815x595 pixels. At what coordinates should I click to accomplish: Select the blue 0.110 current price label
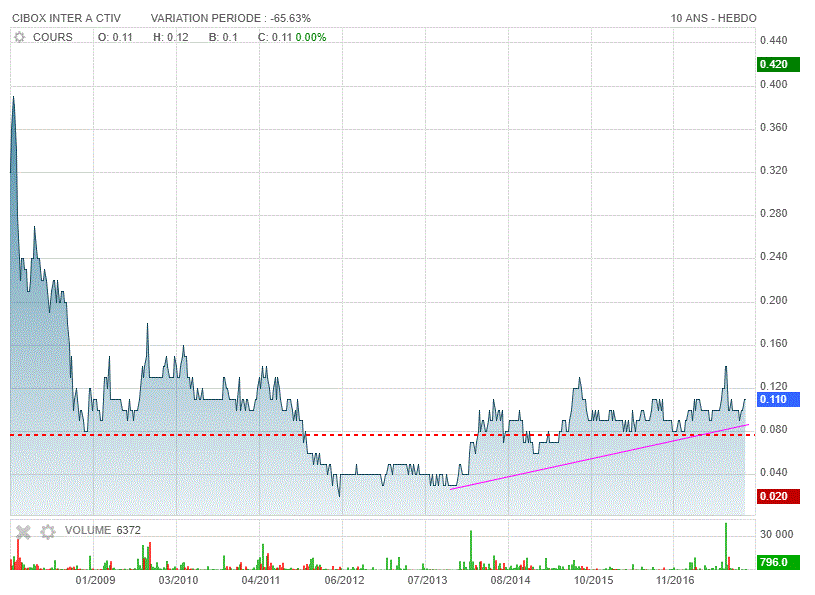pyautogui.click(x=778, y=400)
